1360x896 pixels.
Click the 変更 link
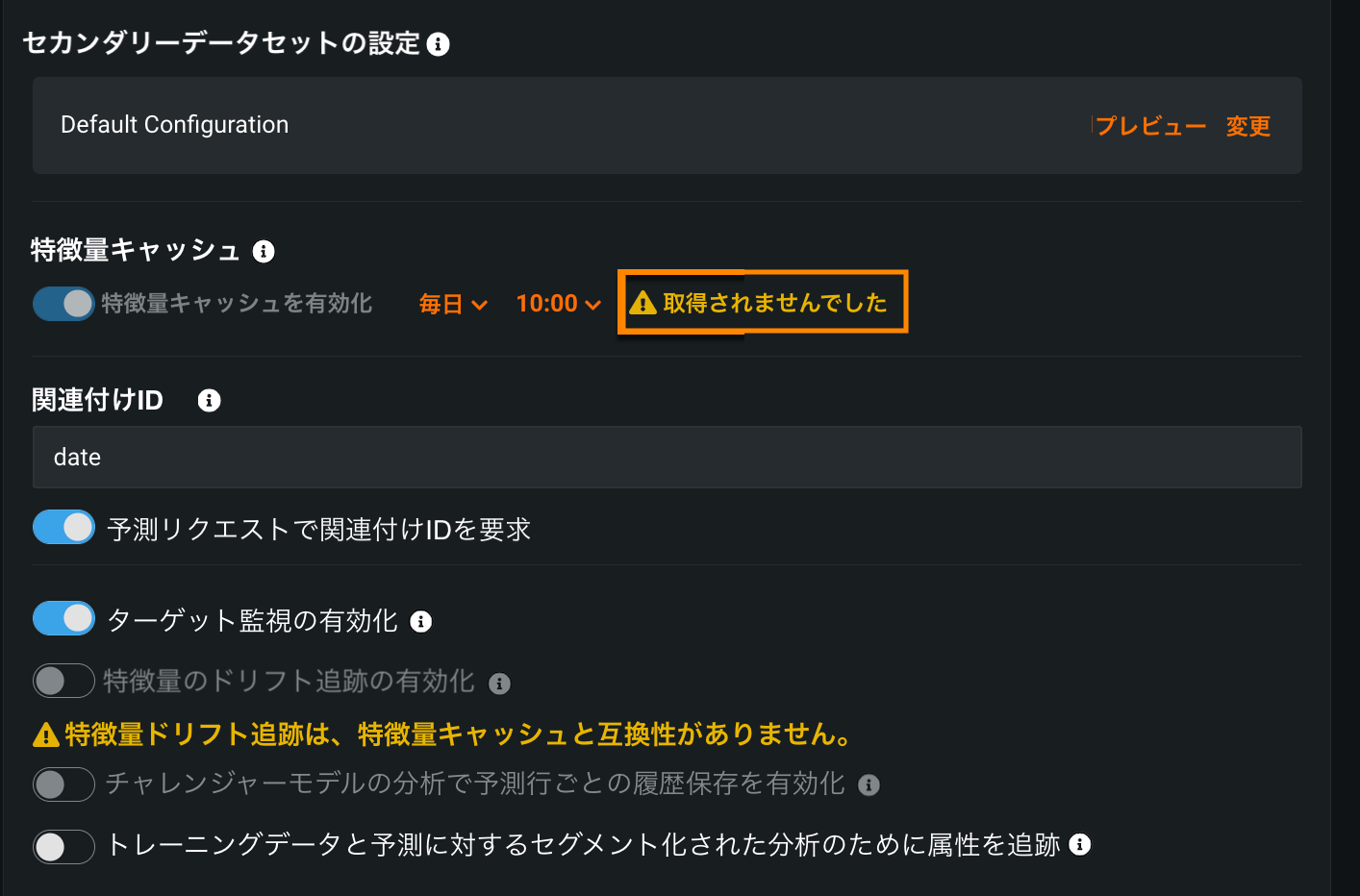(x=1247, y=126)
